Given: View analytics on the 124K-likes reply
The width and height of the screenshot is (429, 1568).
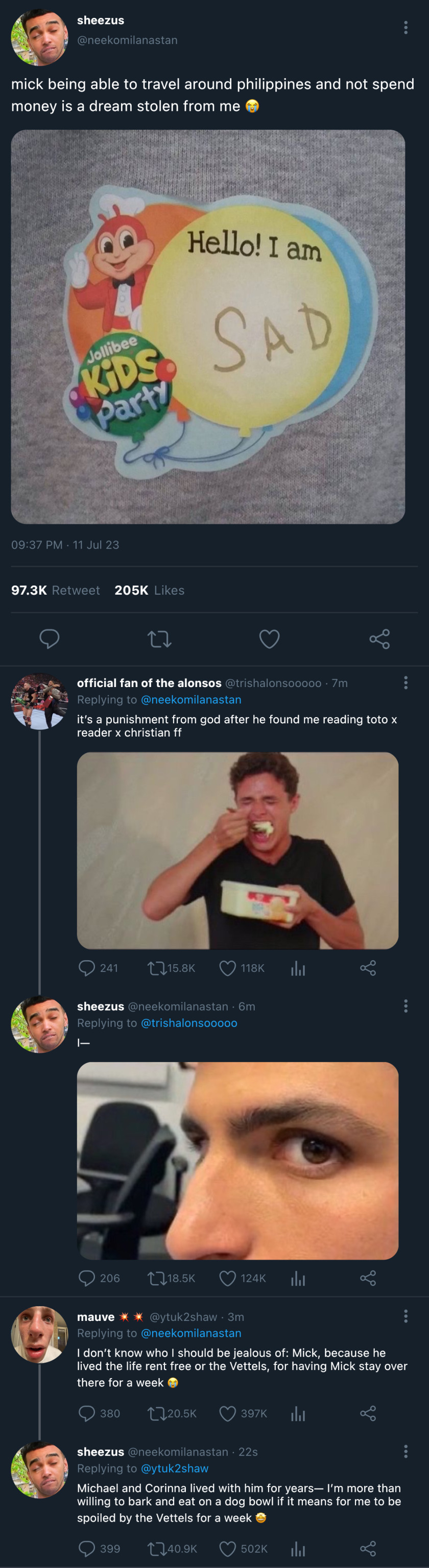Looking at the screenshot, I should [298, 1278].
